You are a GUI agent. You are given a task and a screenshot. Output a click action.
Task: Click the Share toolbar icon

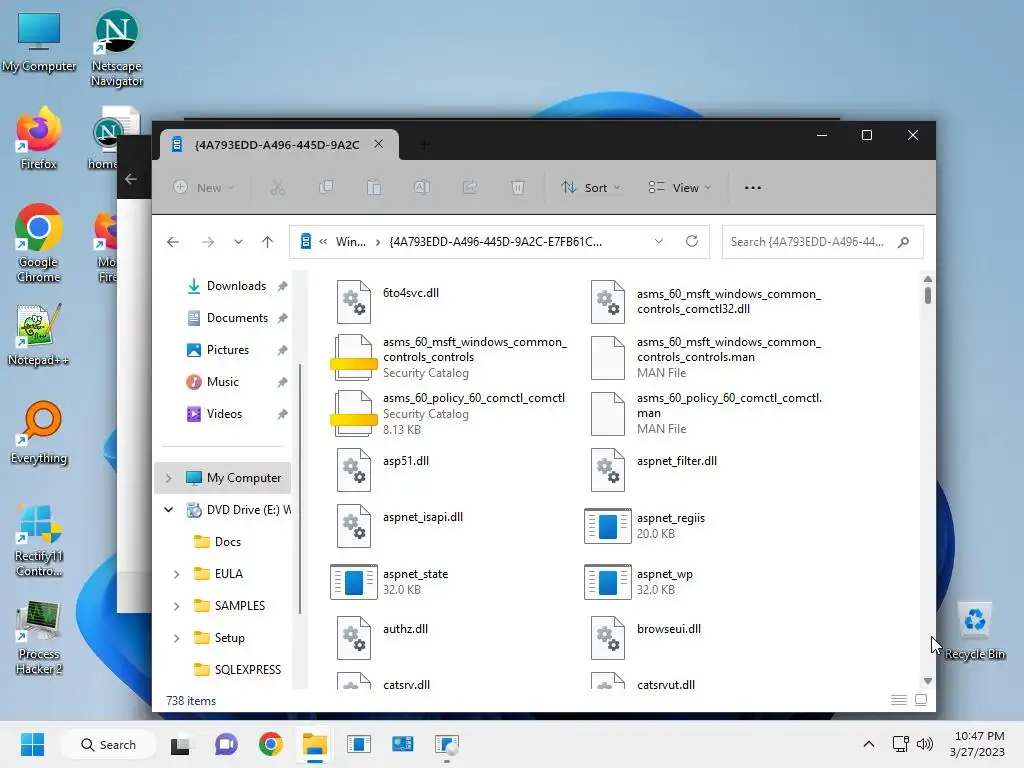click(x=470, y=188)
